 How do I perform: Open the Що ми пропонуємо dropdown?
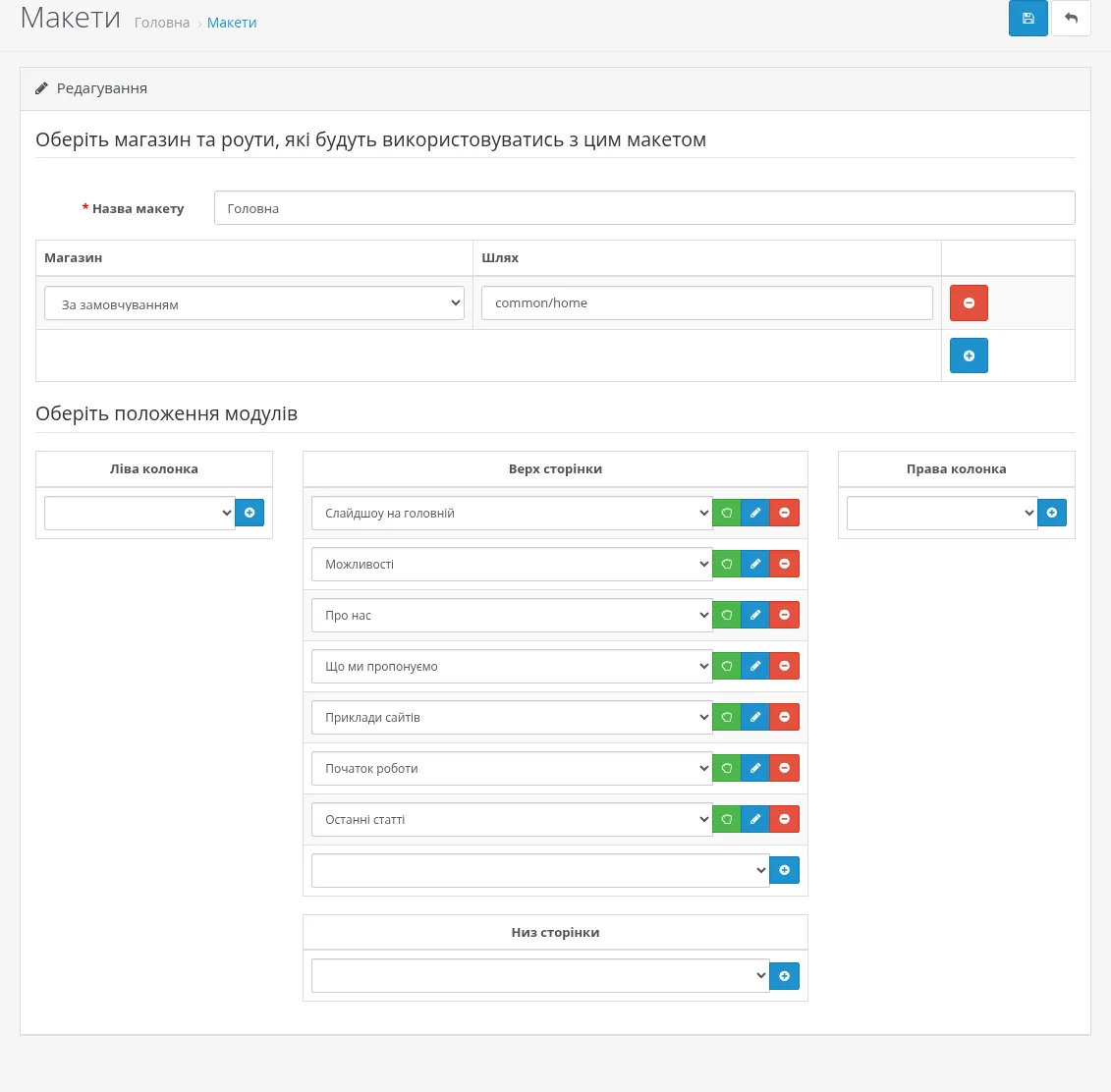pyautogui.click(x=512, y=666)
